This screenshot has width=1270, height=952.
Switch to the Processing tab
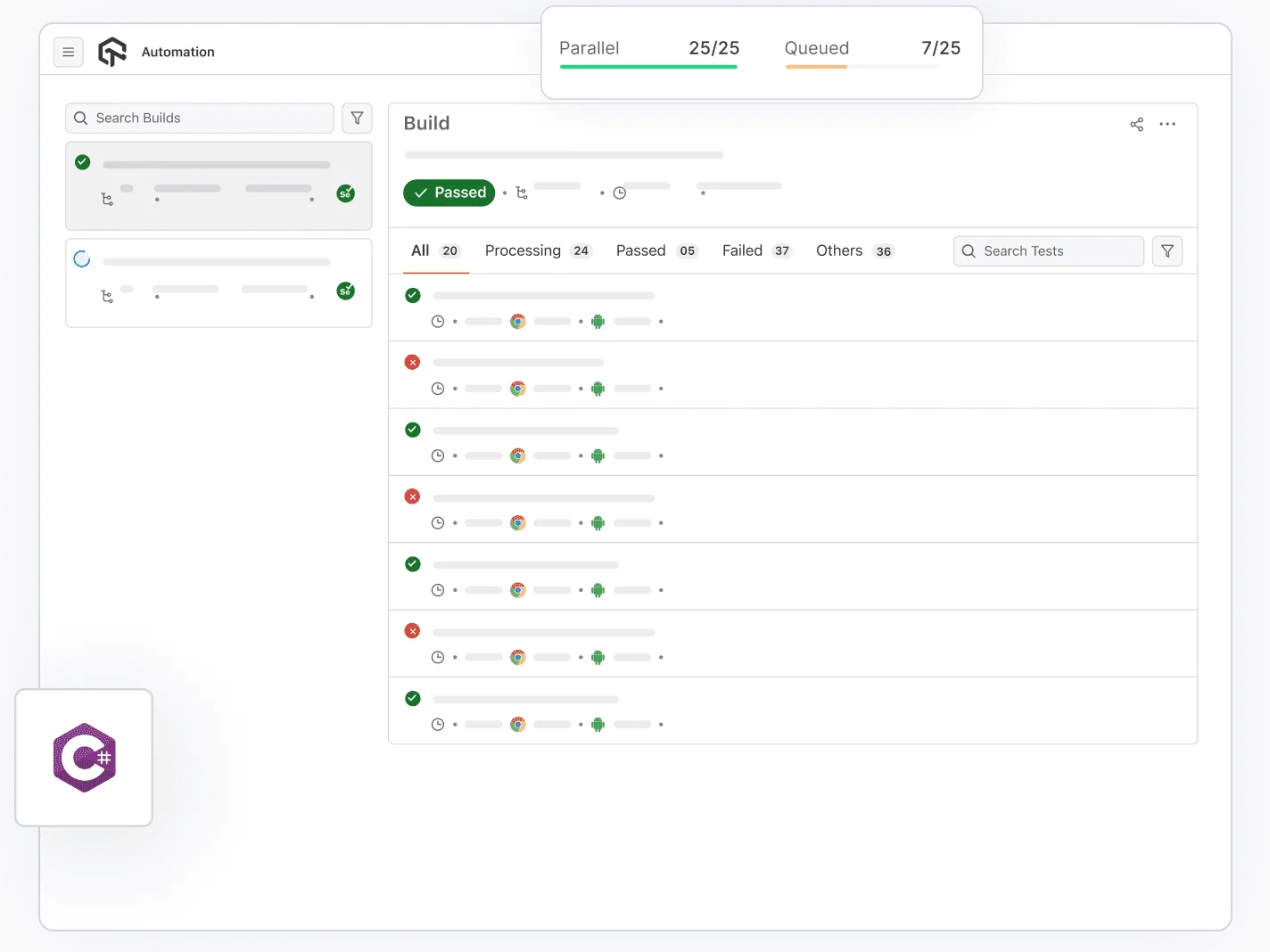point(523,250)
